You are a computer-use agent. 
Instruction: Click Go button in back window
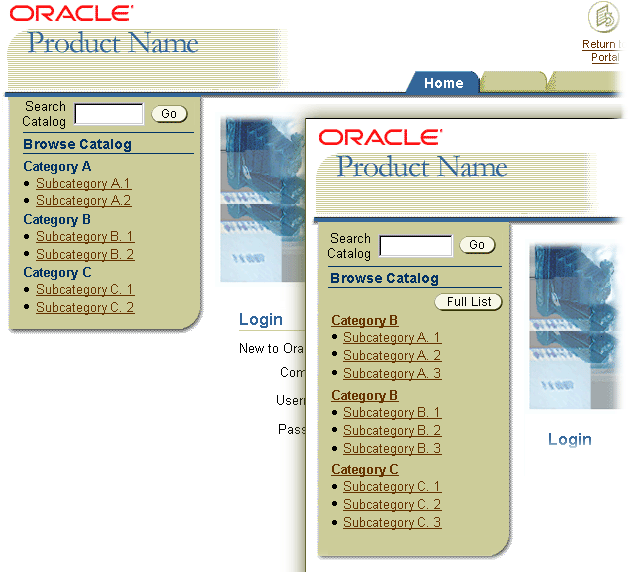coord(169,114)
